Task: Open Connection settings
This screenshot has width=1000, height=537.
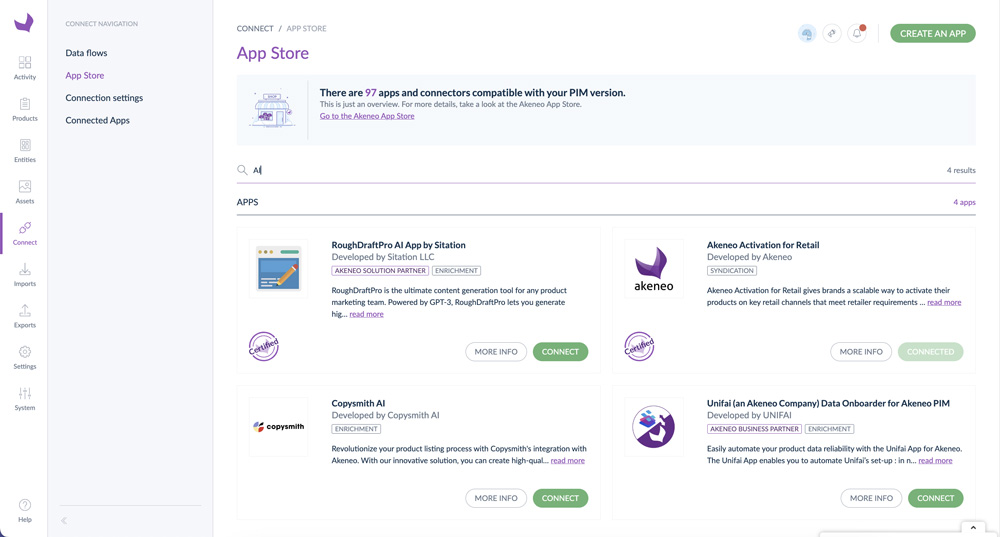Action: 104,98
